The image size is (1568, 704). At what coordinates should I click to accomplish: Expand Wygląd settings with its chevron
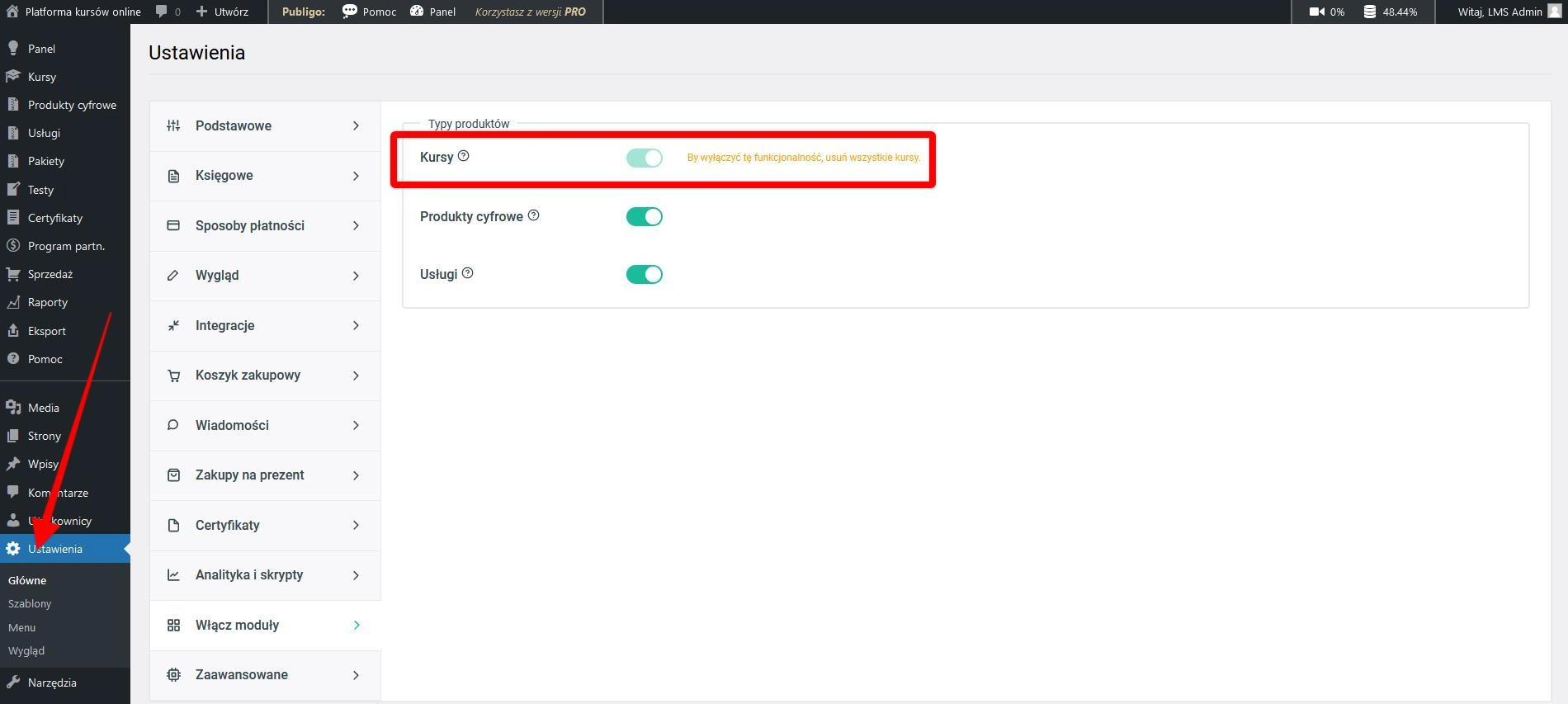coord(357,276)
